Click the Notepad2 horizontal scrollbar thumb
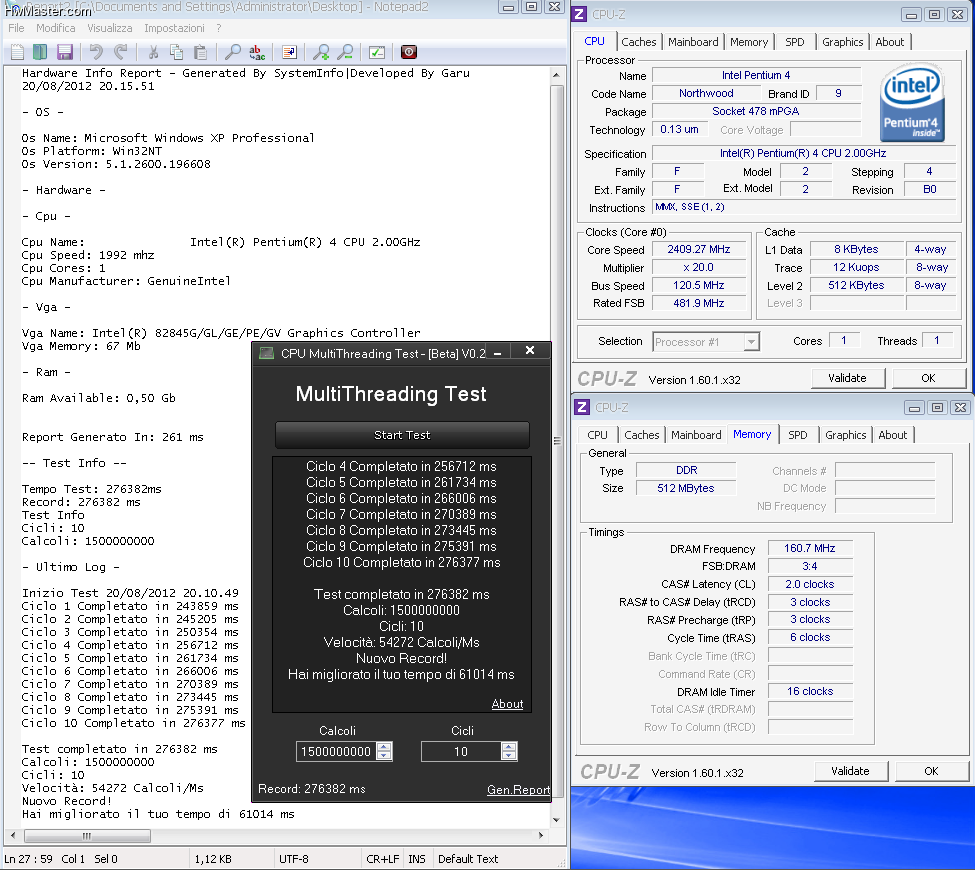 coord(86,835)
